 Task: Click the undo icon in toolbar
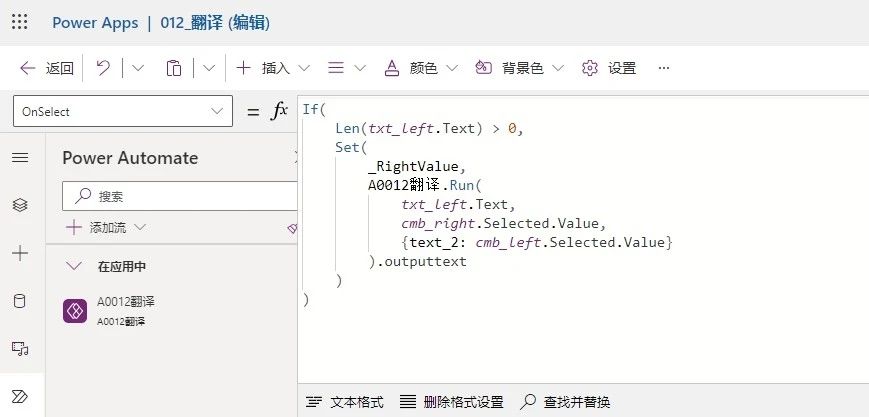103,68
